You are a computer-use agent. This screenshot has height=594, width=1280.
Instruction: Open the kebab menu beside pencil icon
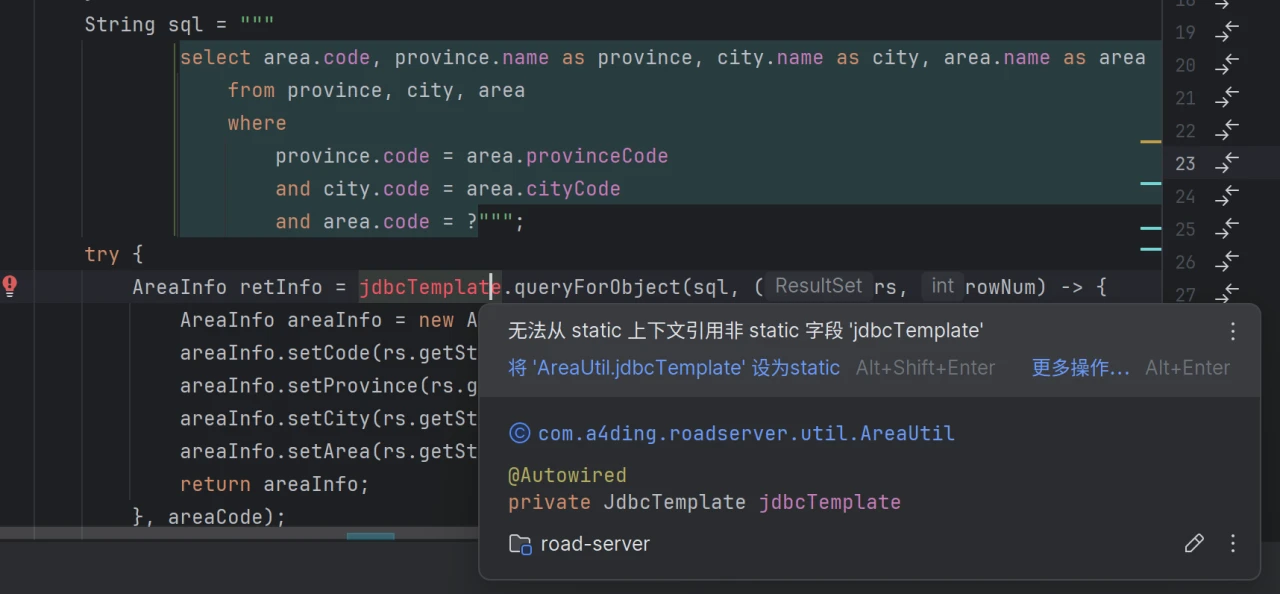(1233, 543)
